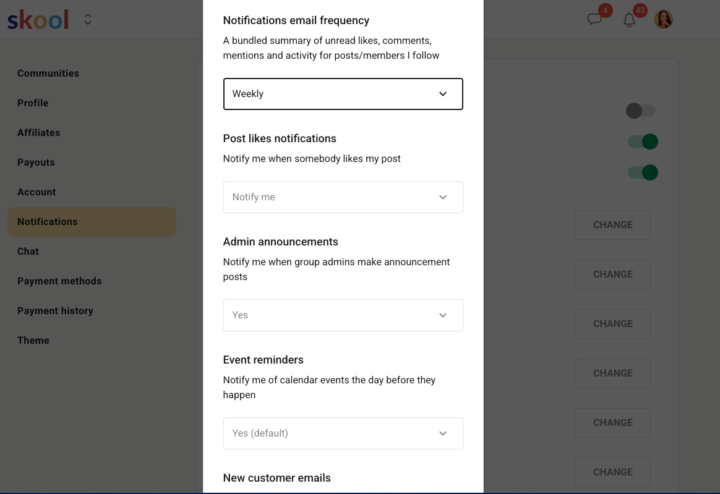Image resolution: width=720 pixels, height=494 pixels.
Task: Open the Admin announcements dropdown
Action: [x=342, y=315]
